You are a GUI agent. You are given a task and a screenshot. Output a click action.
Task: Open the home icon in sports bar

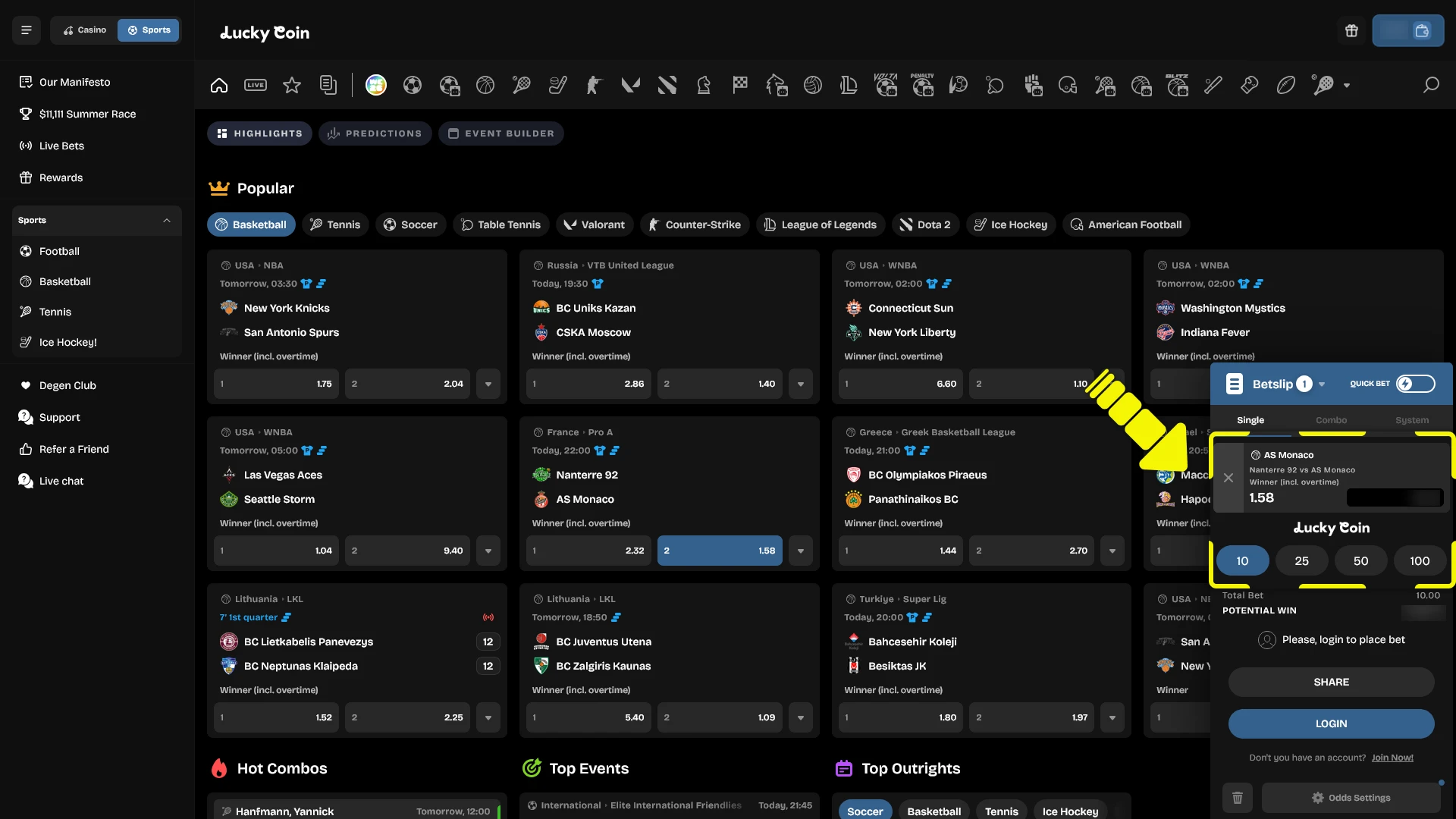(219, 85)
